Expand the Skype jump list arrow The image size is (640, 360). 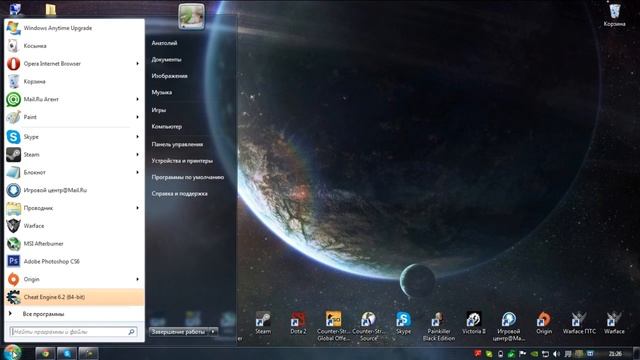[138, 137]
